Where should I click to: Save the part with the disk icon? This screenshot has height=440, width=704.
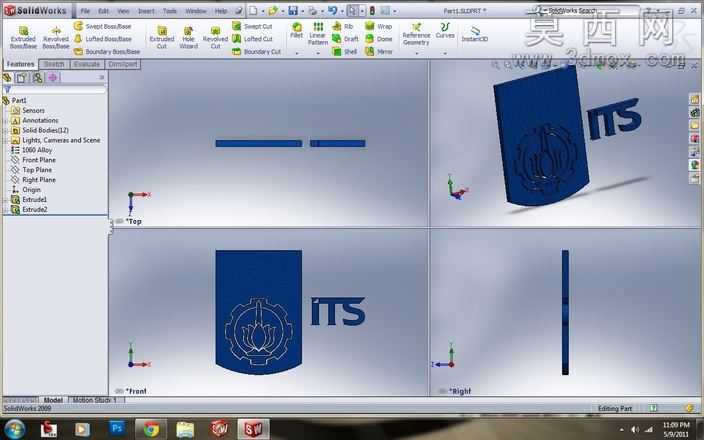pyautogui.click(x=293, y=10)
